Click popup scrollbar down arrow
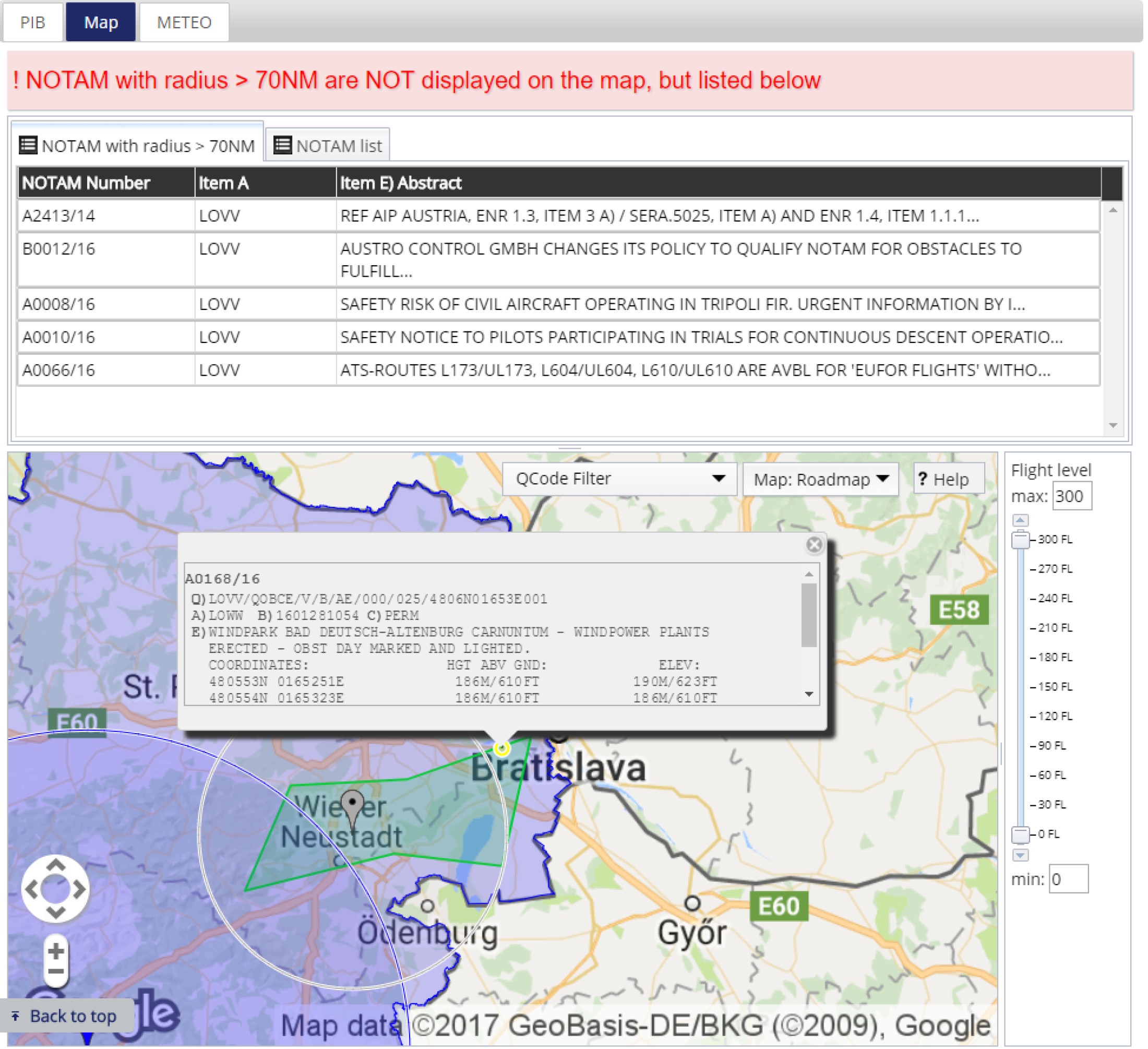Viewport: 1148px width, 1049px height. pos(809,694)
